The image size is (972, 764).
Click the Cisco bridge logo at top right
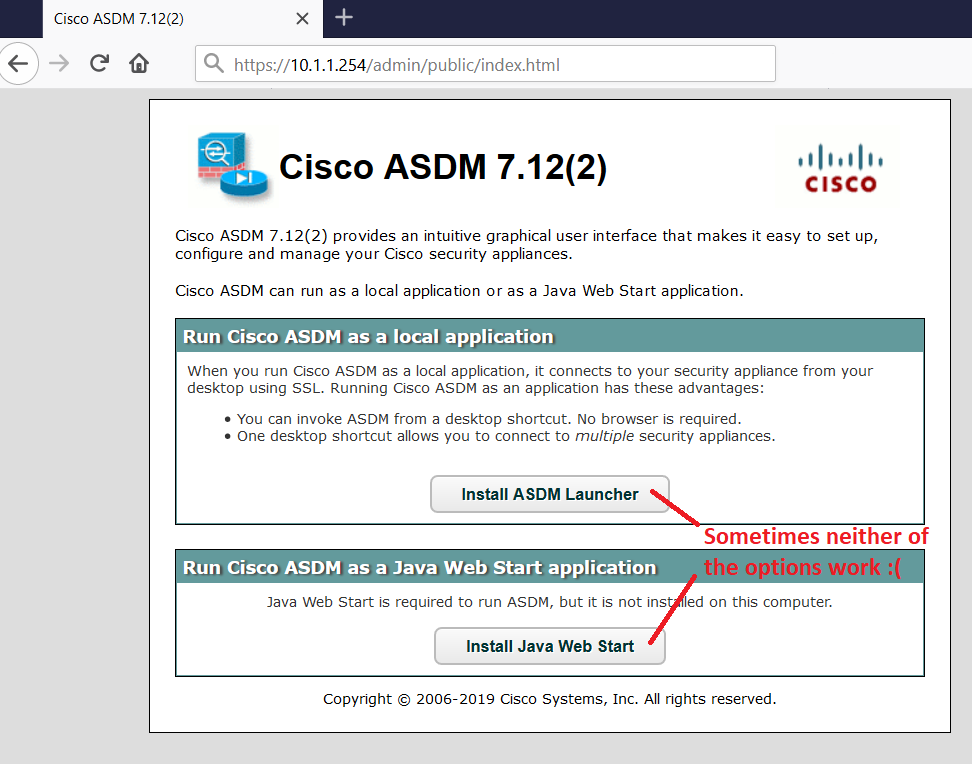point(836,165)
